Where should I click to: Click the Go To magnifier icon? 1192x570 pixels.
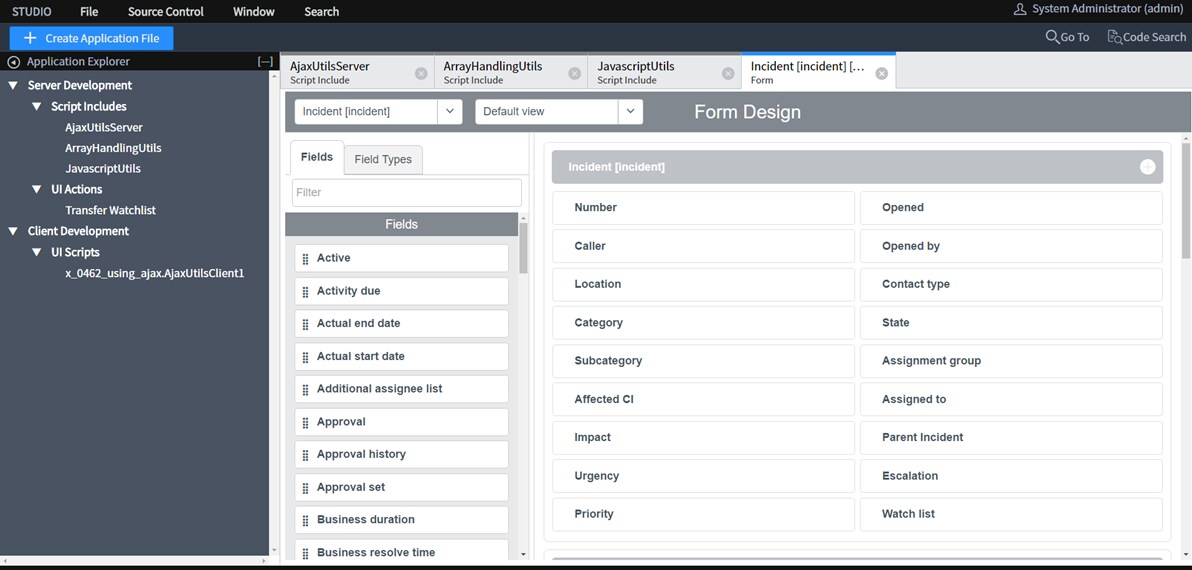[1052, 36]
